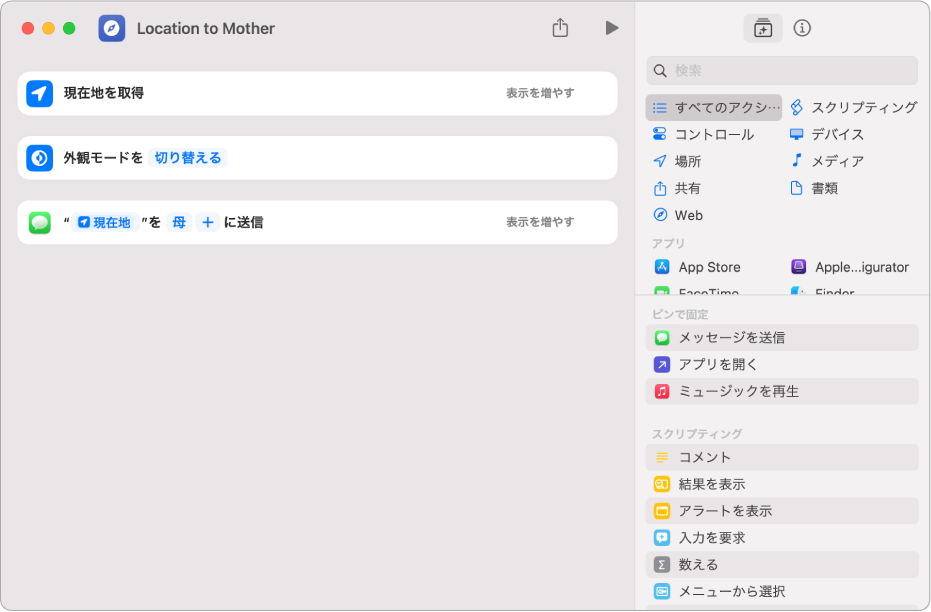
Task: Select 共有 category
Action: (x=677, y=188)
